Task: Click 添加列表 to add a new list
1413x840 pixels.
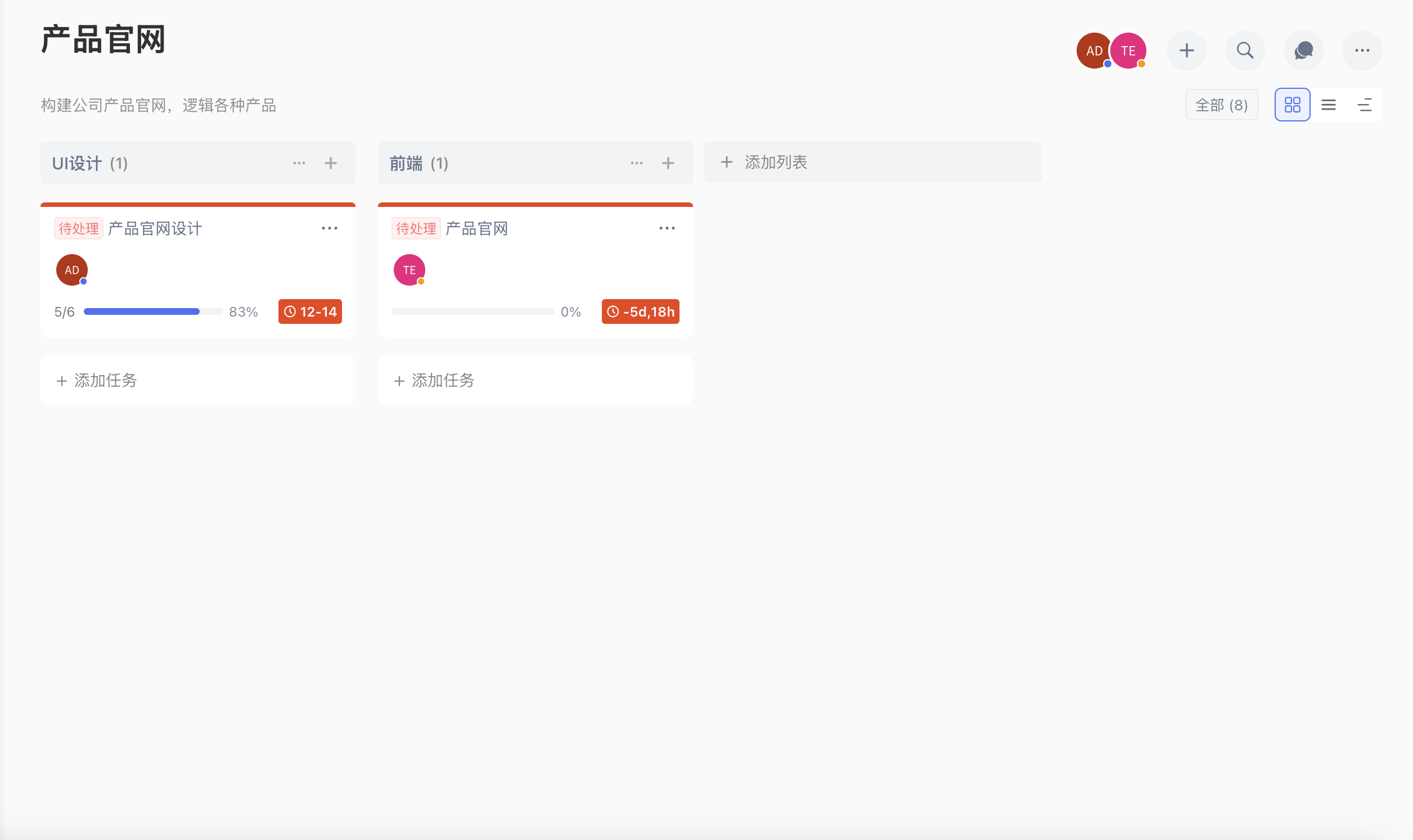Action: (x=872, y=162)
